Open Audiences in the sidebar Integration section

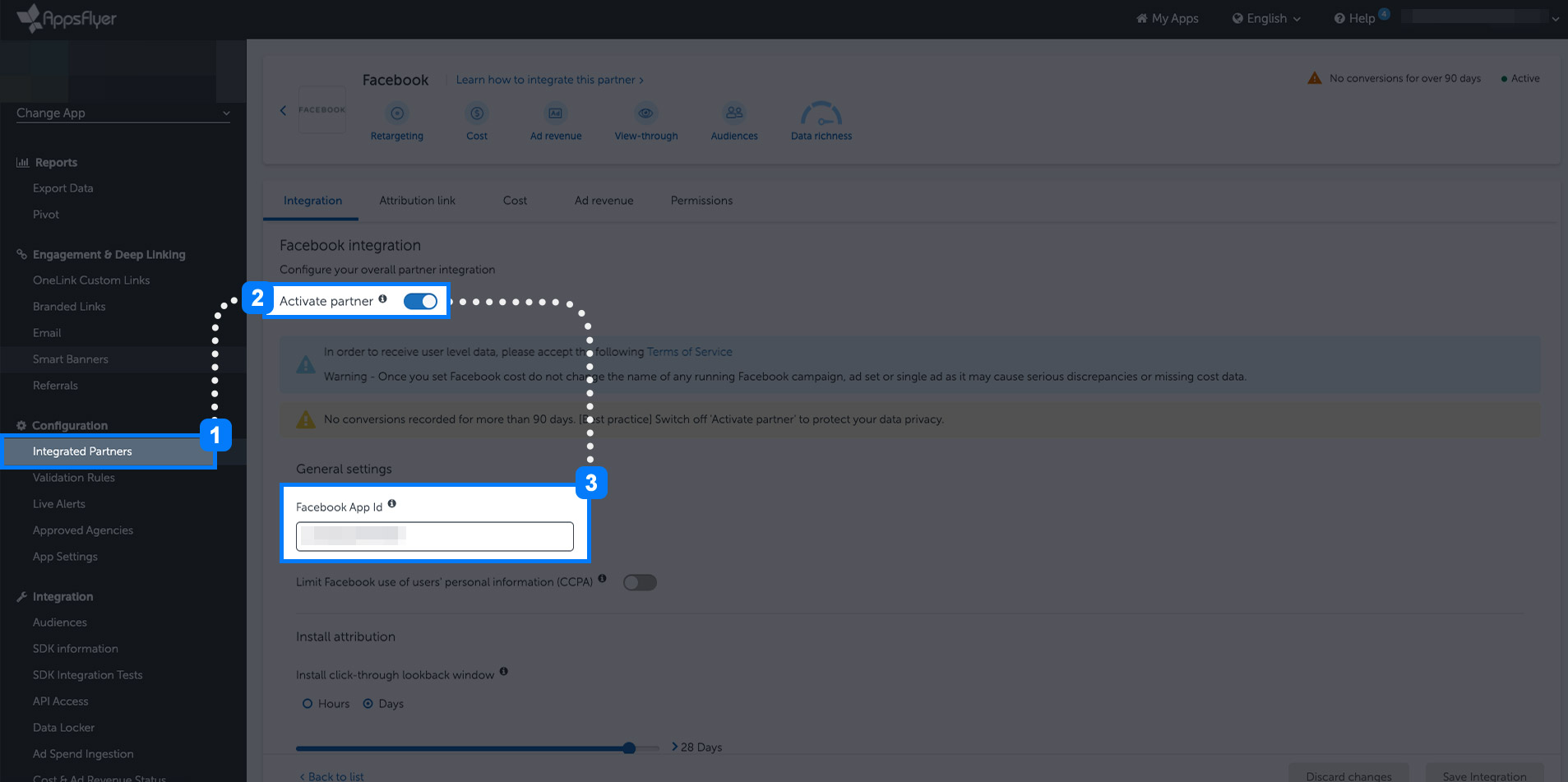(x=60, y=622)
